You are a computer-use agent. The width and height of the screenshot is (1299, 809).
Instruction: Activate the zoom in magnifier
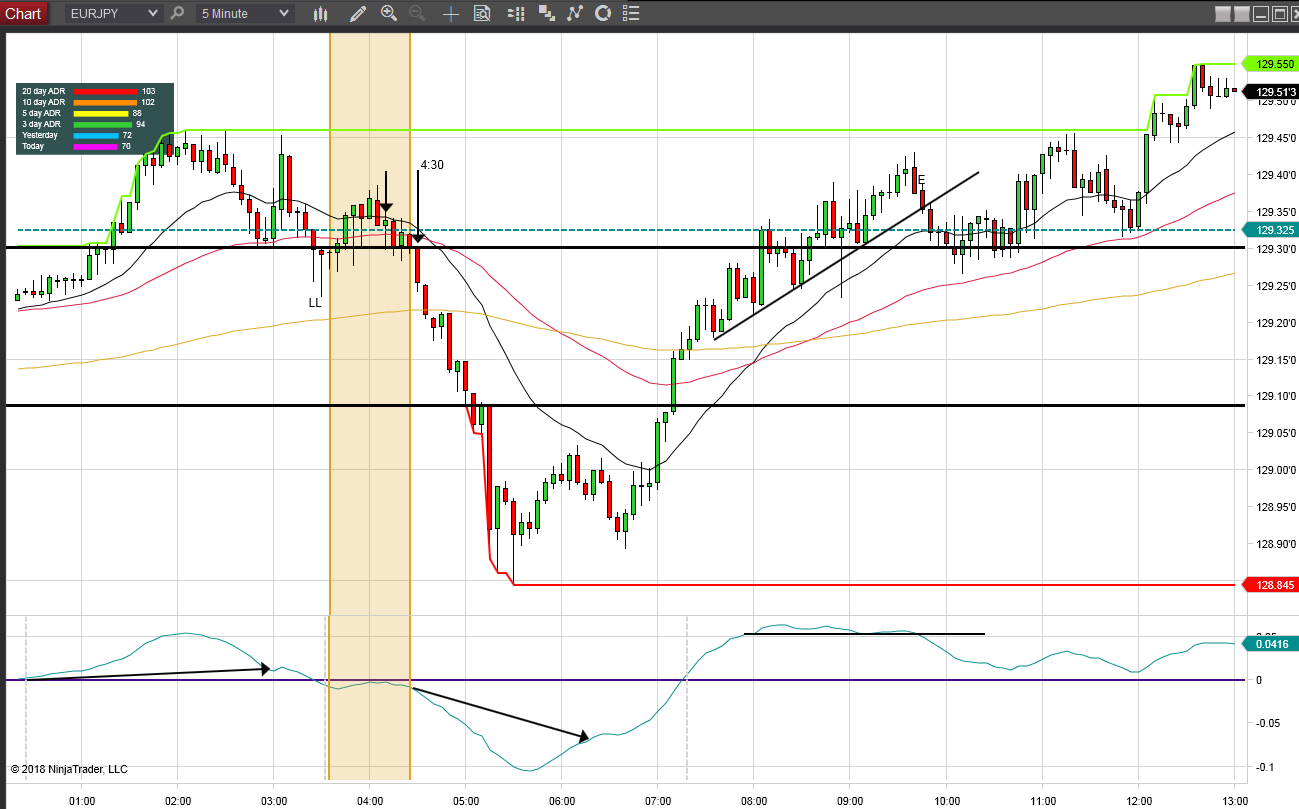pyautogui.click(x=388, y=14)
